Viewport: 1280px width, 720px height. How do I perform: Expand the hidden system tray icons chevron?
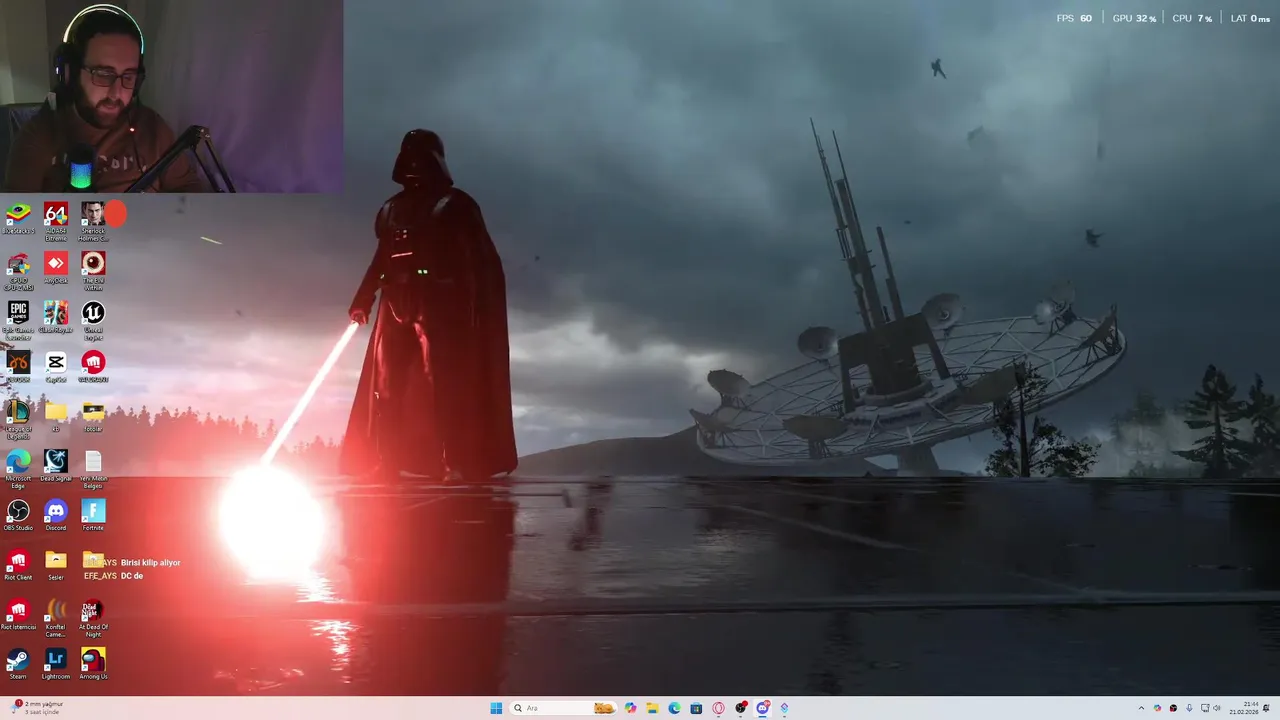(x=1141, y=708)
